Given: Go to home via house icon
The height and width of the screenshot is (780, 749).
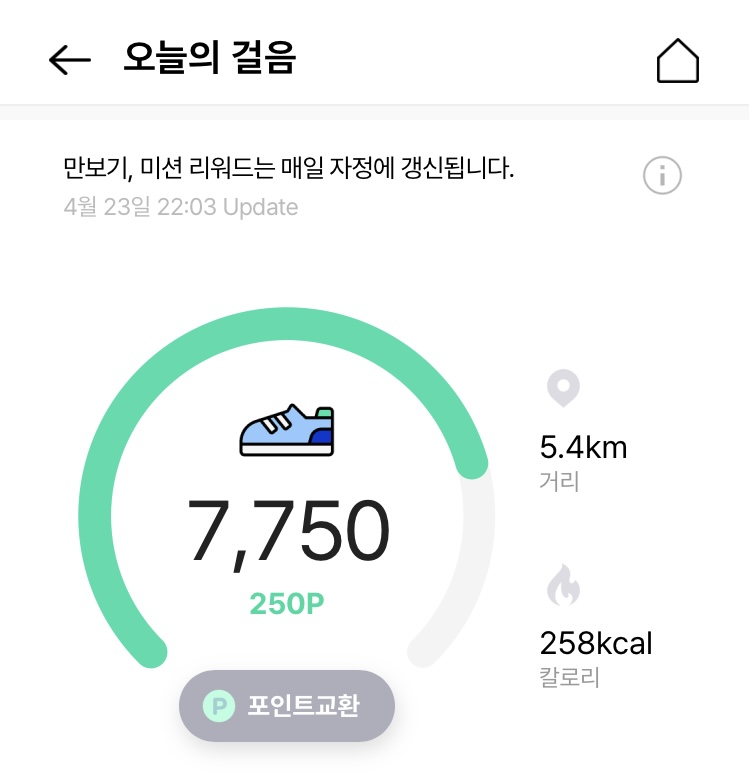Looking at the screenshot, I should [677, 61].
